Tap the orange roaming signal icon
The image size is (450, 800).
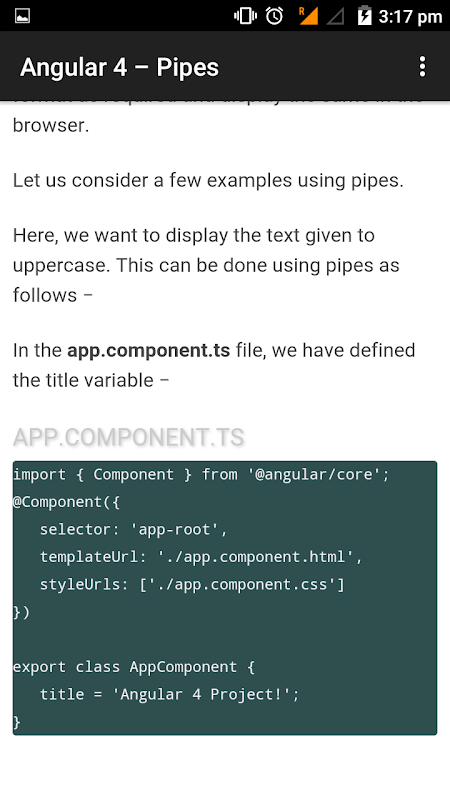[308, 16]
